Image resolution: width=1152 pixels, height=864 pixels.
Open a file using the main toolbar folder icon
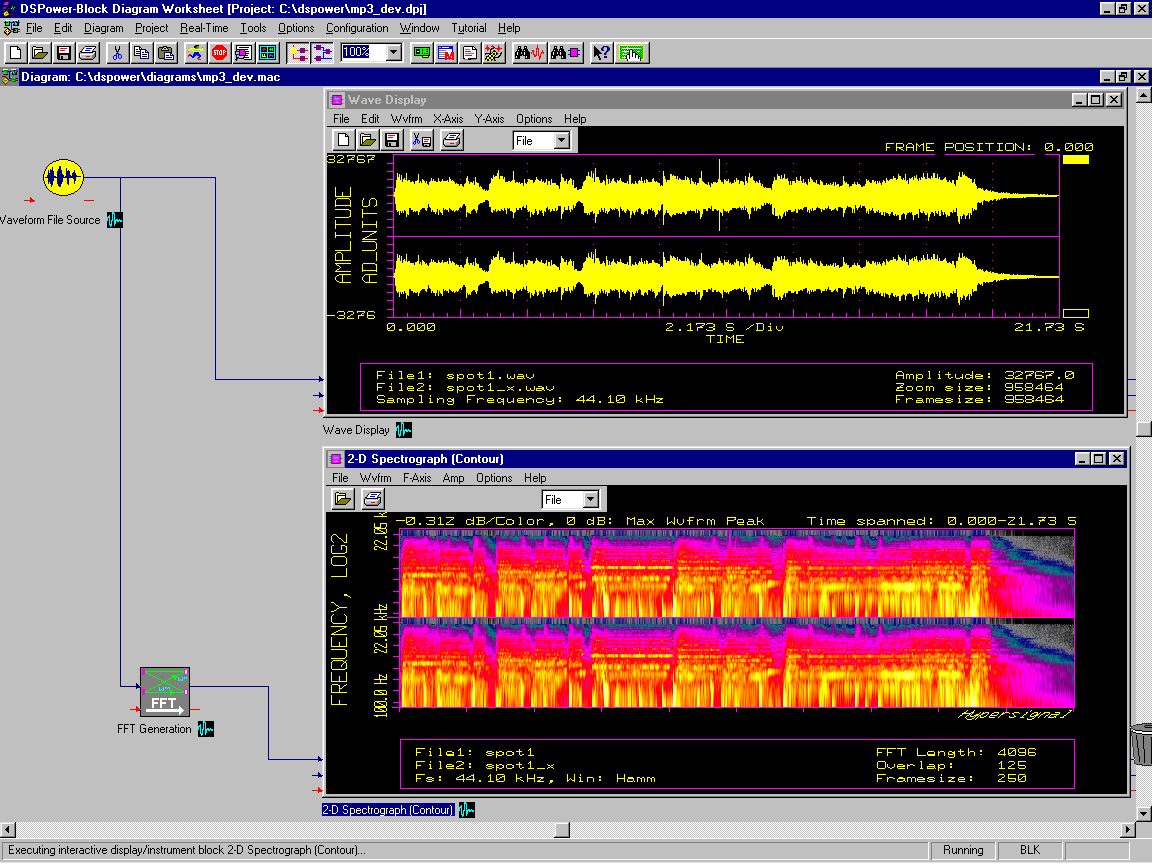[x=40, y=53]
